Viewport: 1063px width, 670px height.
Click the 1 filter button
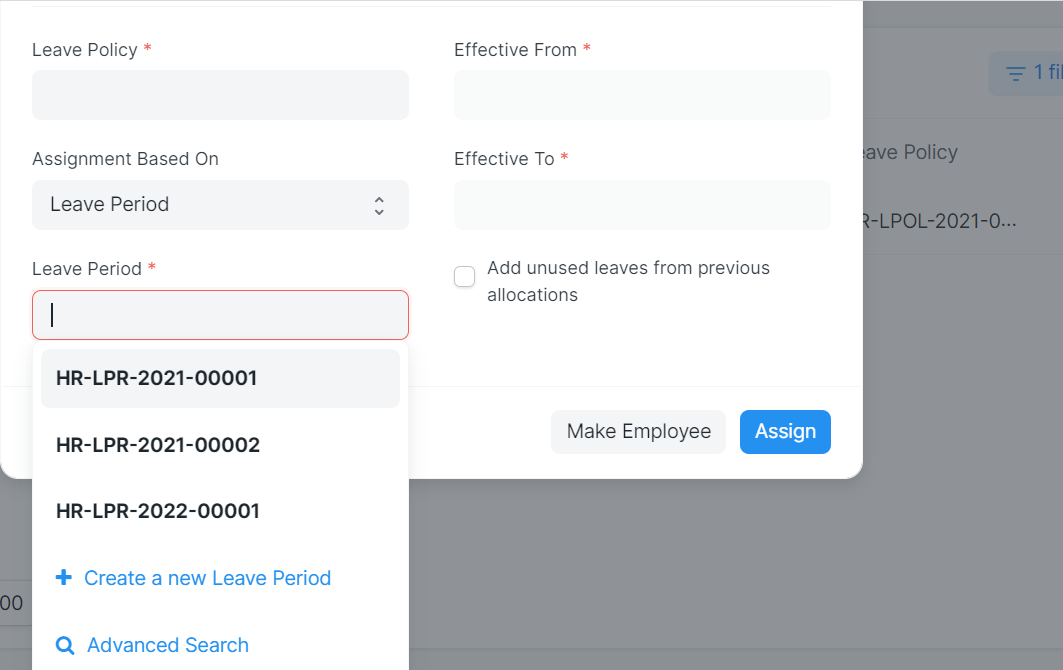pos(1035,72)
